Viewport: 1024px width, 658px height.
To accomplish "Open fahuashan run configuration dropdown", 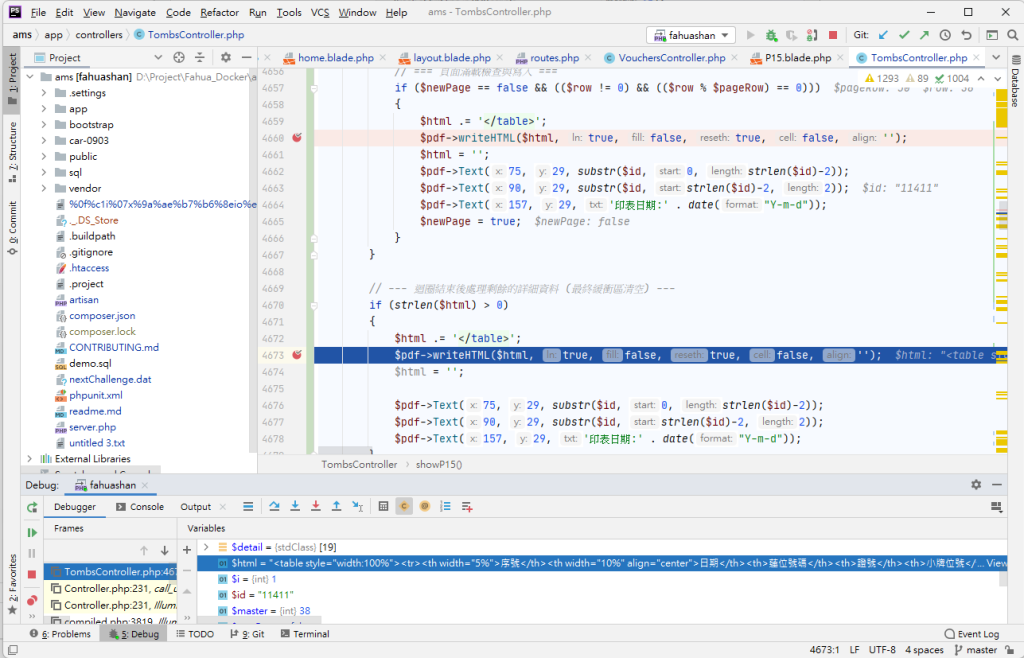I will point(691,35).
